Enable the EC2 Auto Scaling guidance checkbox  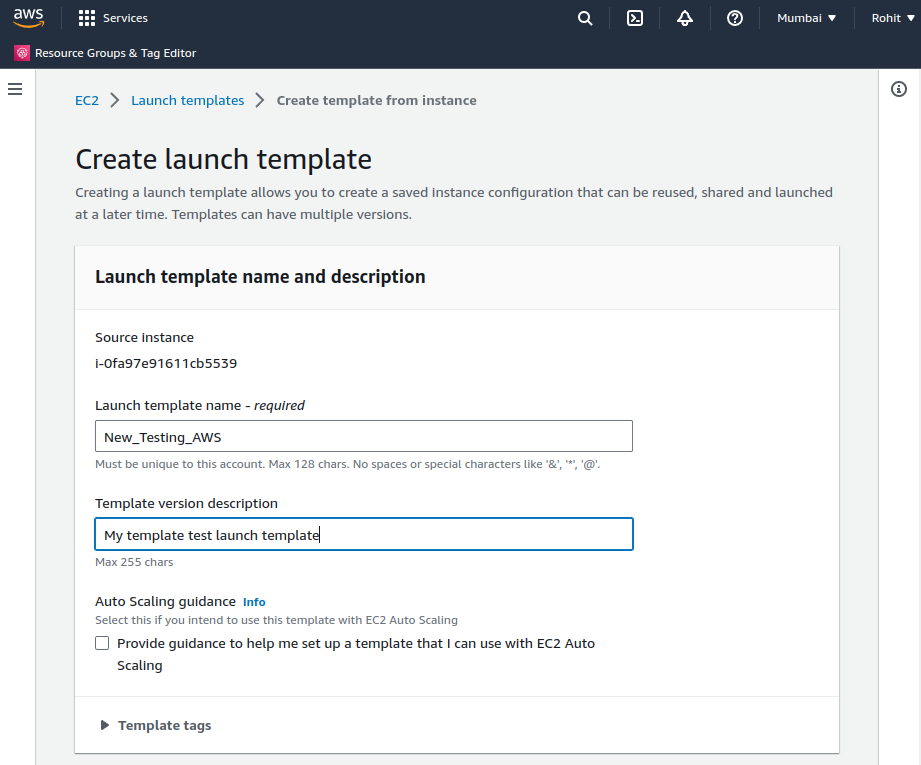[x=102, y=643]
